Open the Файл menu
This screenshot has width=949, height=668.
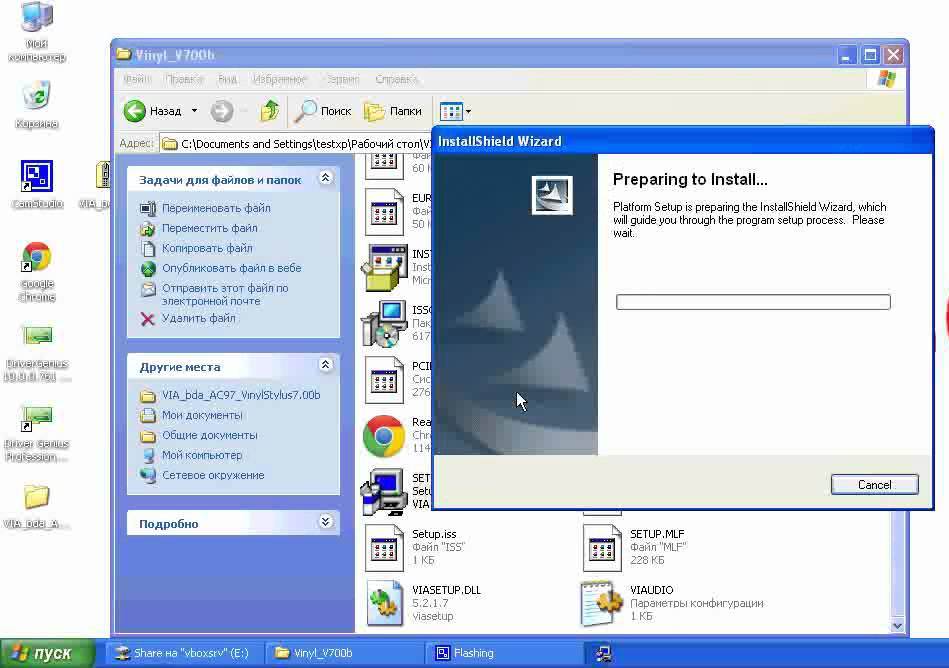click(137, 79)
